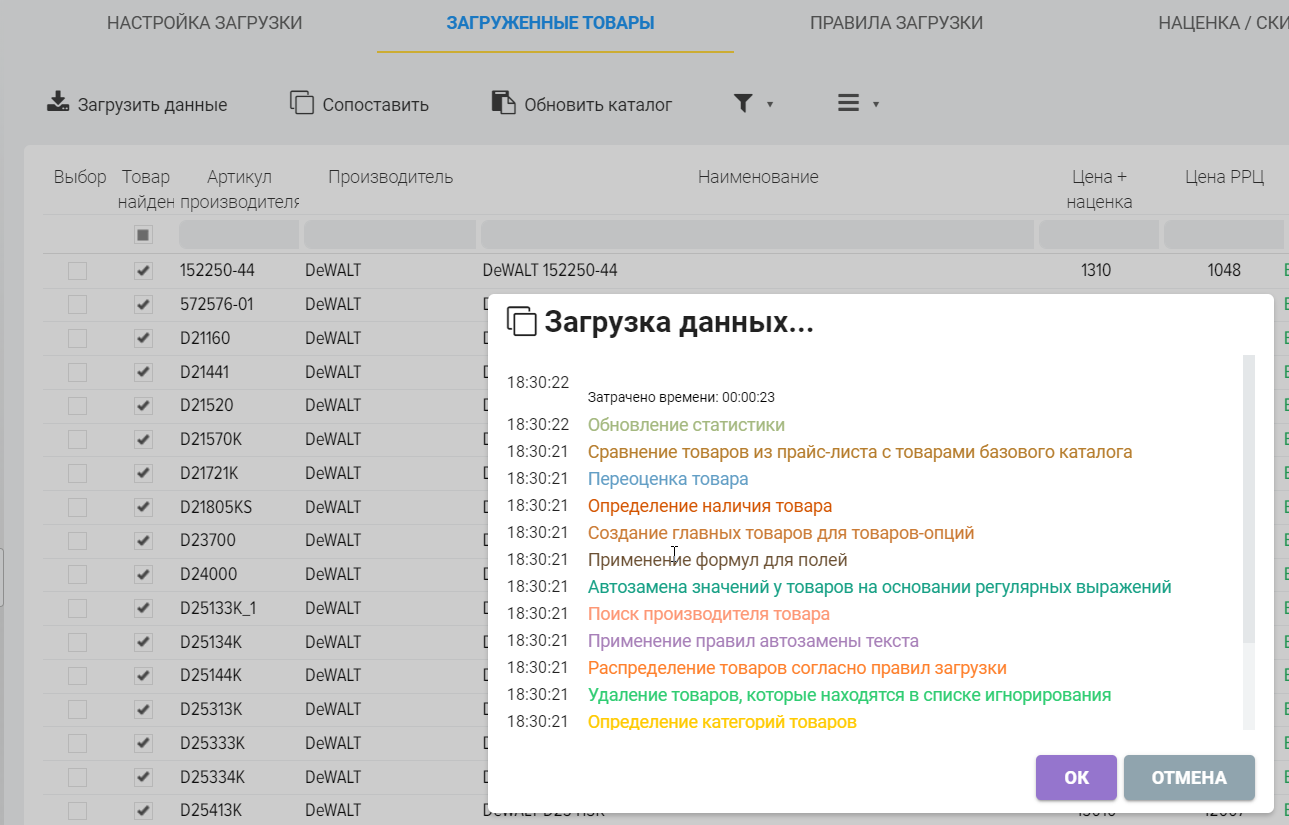Expand the hamburger menu dropdown arrow
The image size is (1289, 825).
pyautogui.click(x=876, y=104)
